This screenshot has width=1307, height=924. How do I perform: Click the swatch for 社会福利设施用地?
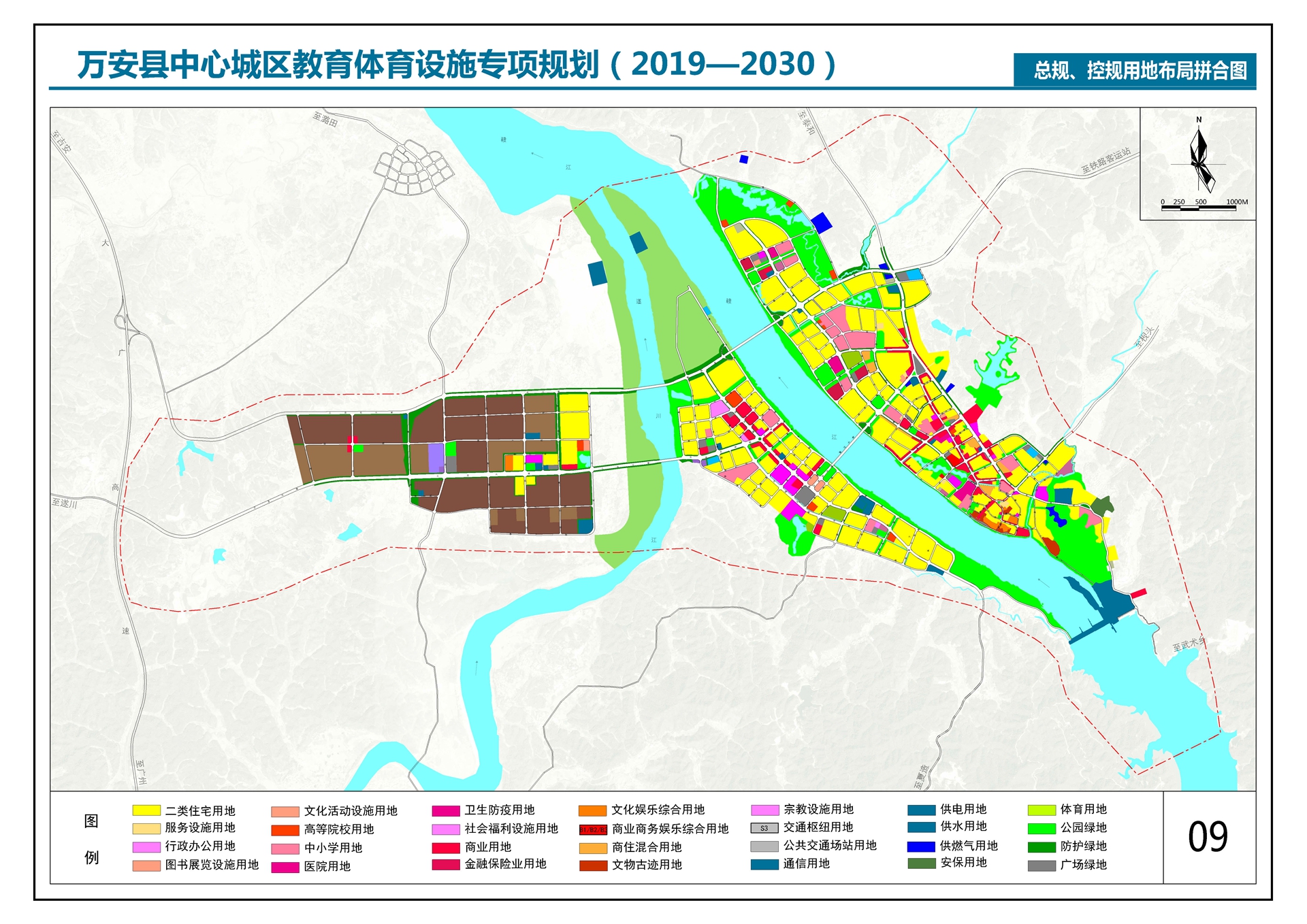click(x=446, y=829)
